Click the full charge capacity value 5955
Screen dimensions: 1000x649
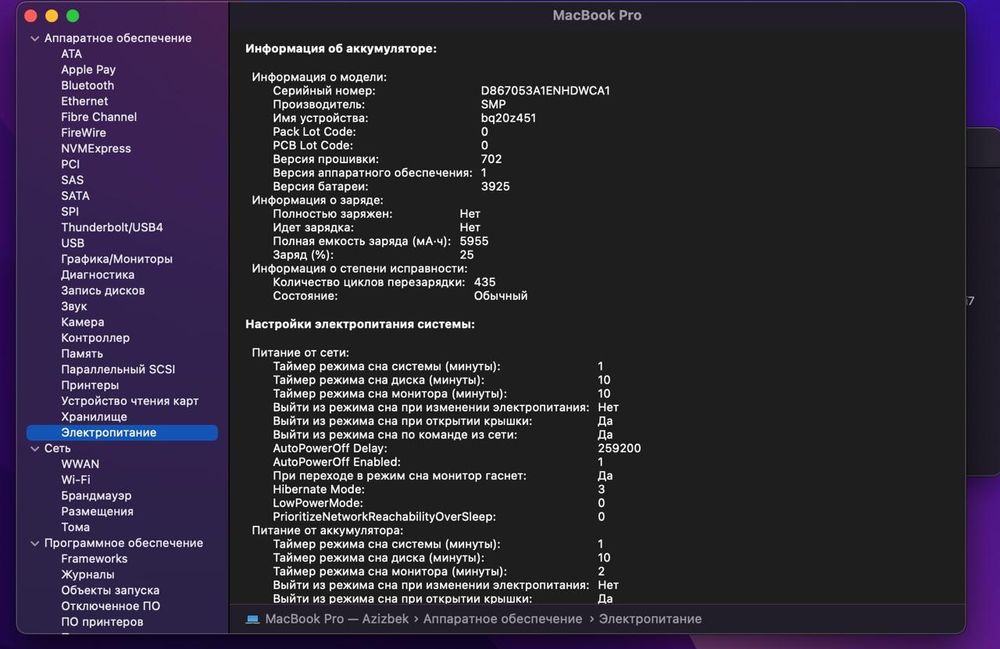pyautogui.click(x=474, y=242)
